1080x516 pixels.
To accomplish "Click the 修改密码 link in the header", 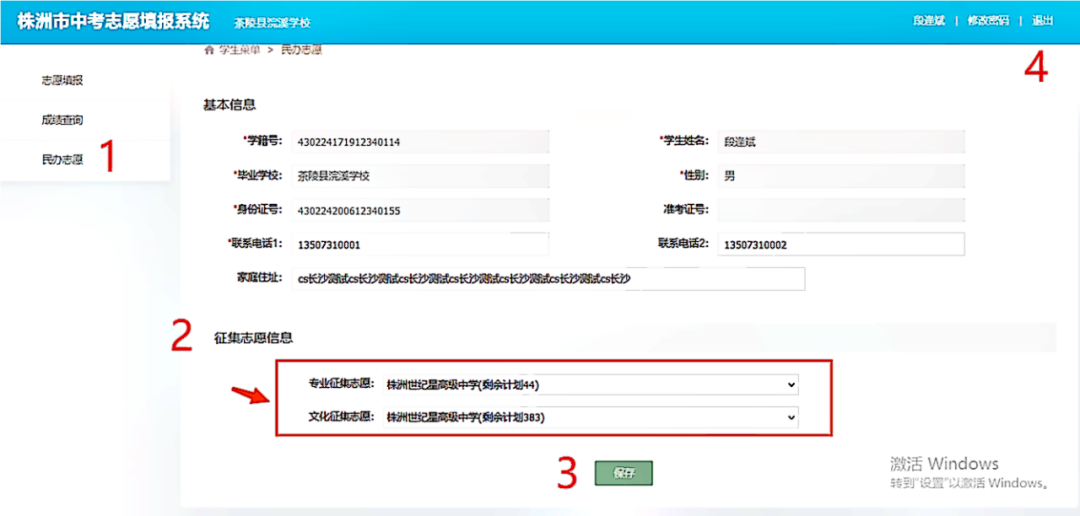I will point(988,21).
